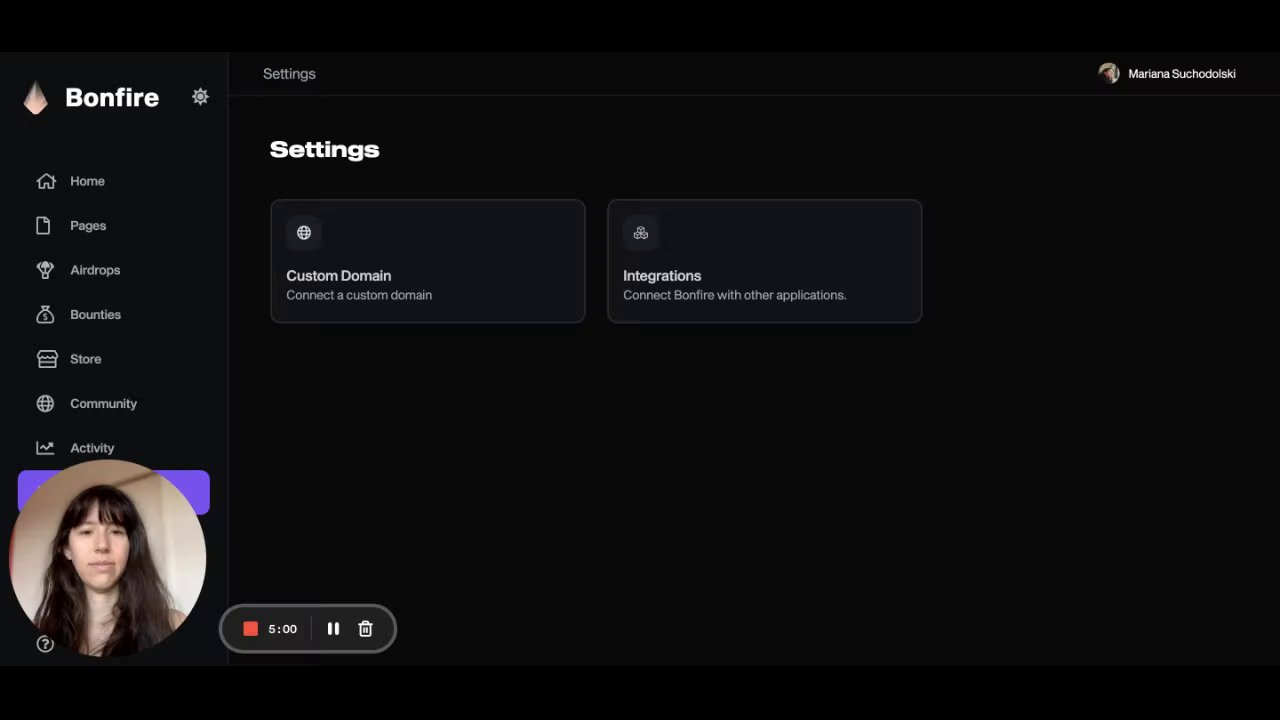Screen dimensions: 1280x720
Task: Click the Activity chart icon
Action: point(45,448)
